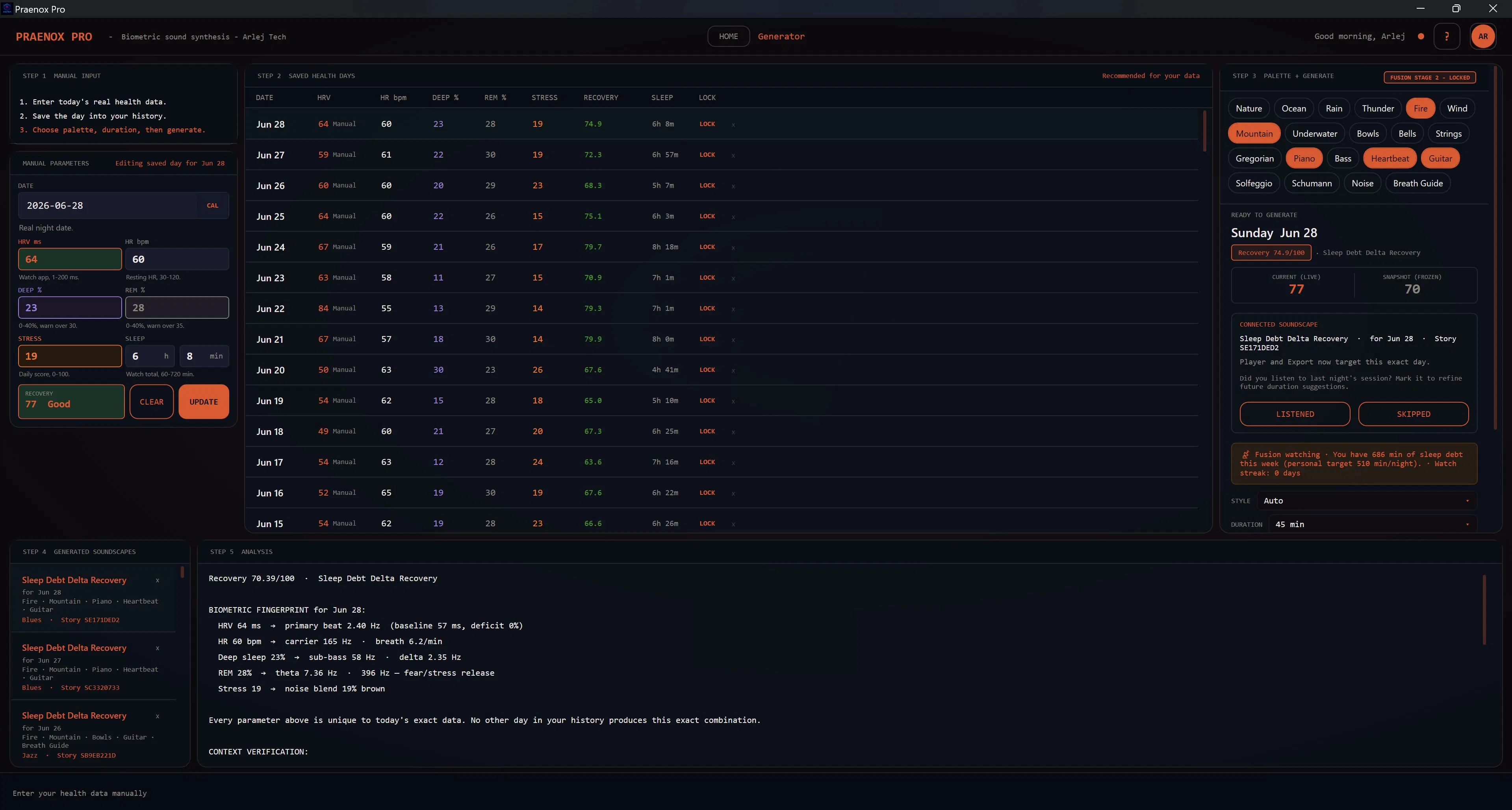Enable the Breath Guide palette chip

1417,183
